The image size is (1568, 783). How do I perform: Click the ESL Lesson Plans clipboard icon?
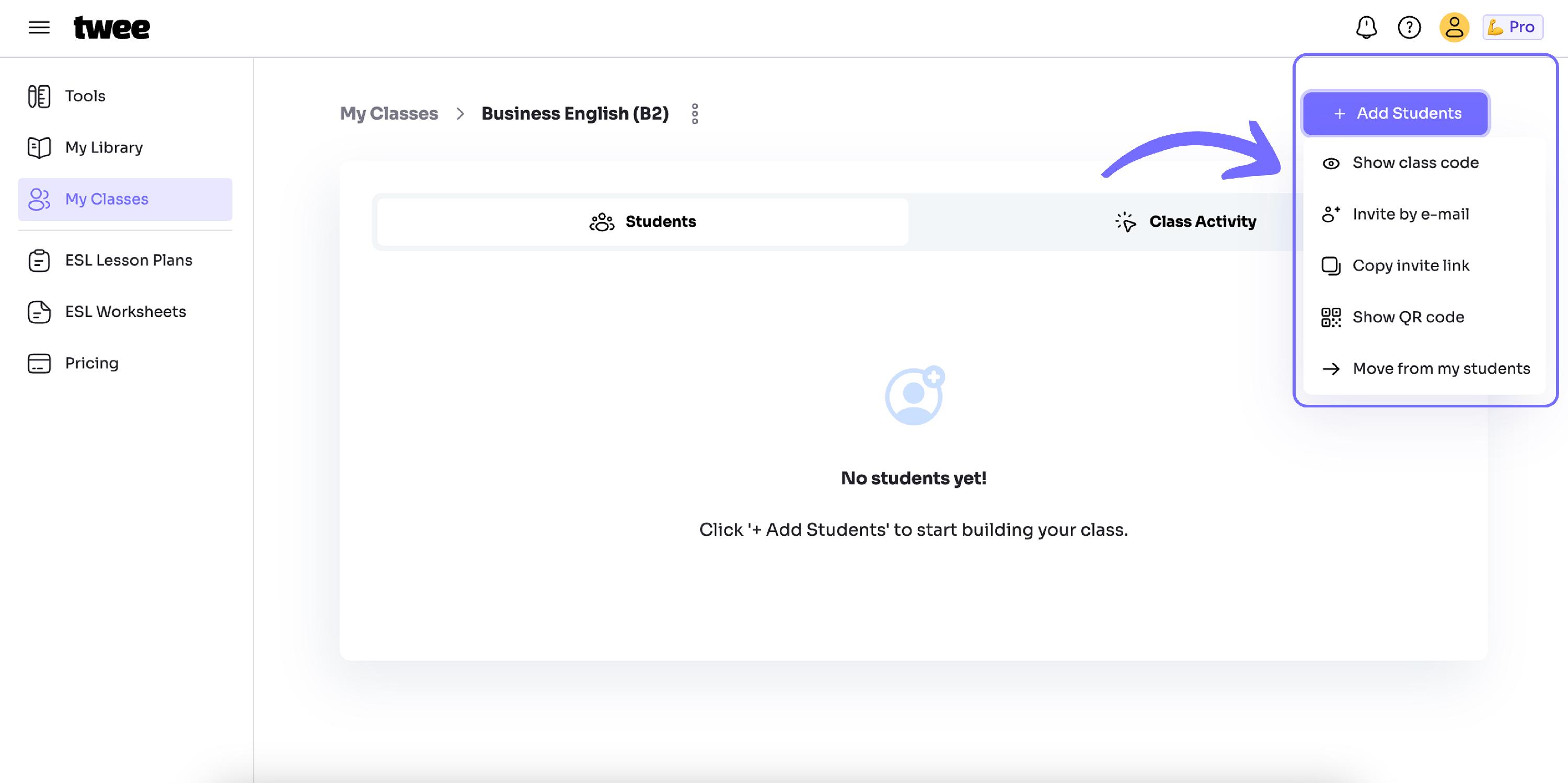(x=40, y=261)
